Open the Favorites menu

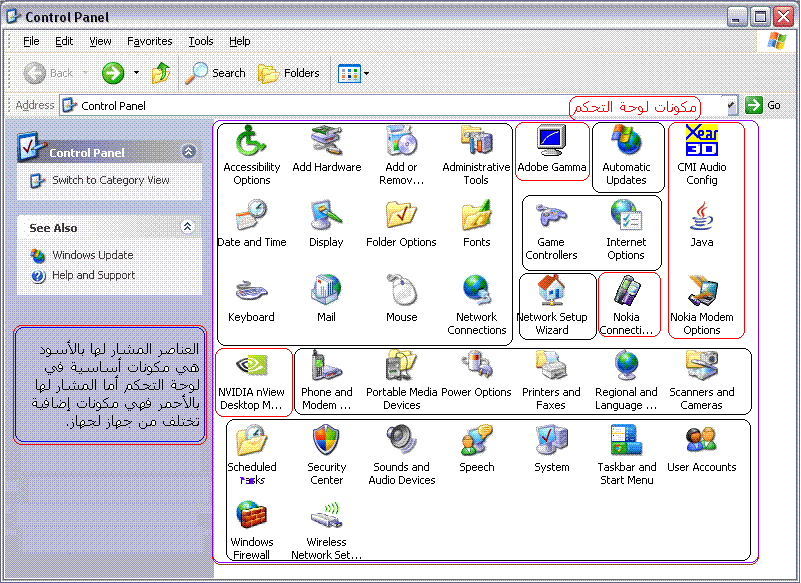pyautogui.click(x=150, y=41)
